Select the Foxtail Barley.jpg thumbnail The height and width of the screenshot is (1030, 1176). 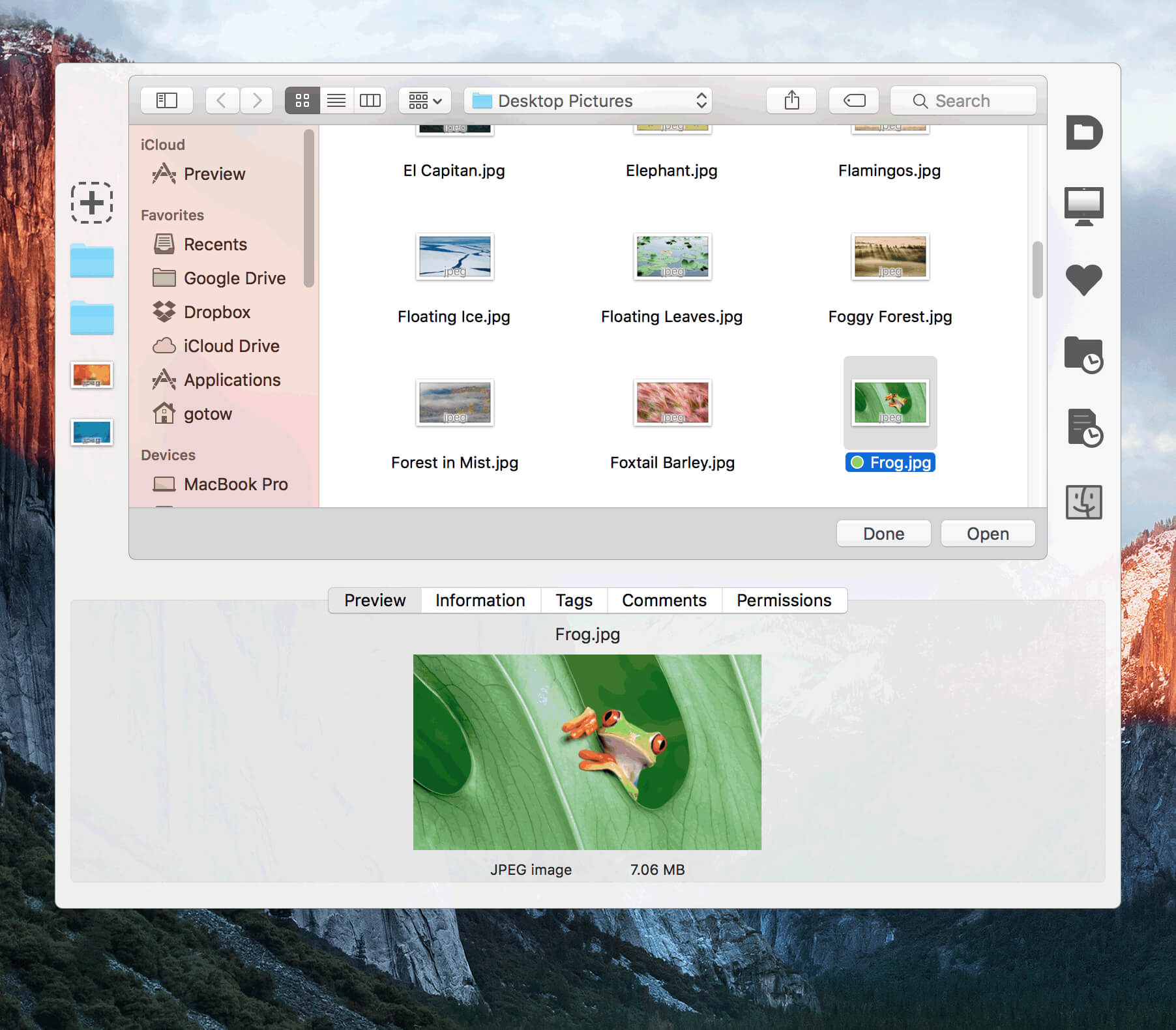[x=673, y=403]
